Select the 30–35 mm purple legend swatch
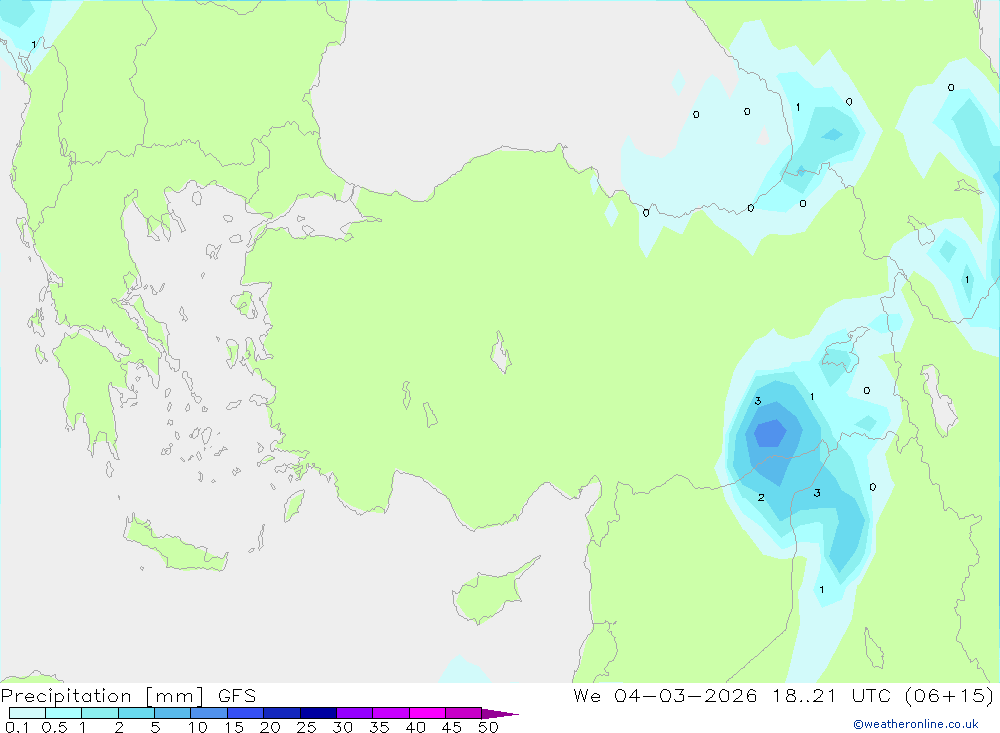 [x=355, y=713]
